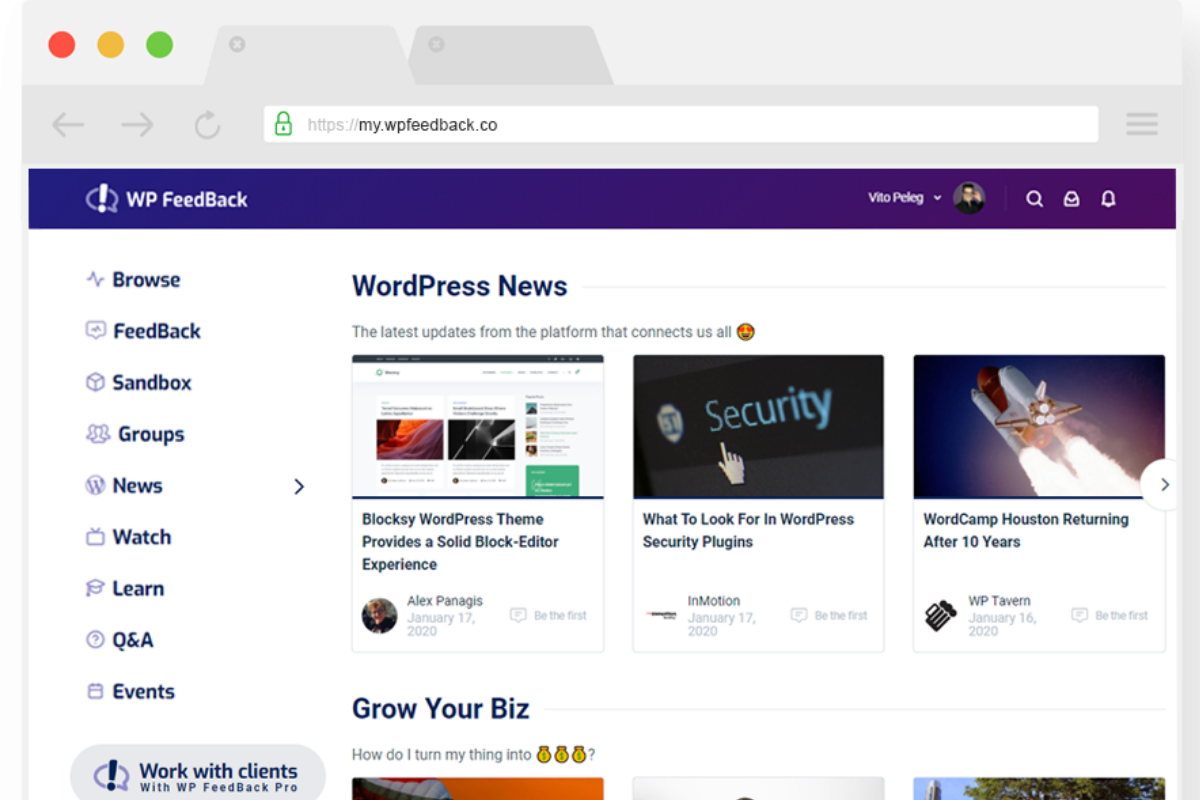Open the search magnifier icon in header

tap(1035, 199)
